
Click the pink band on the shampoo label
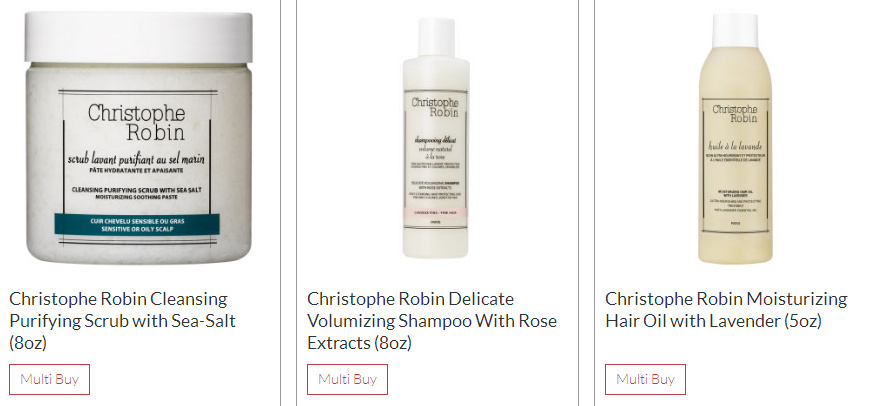click(x=436, y=213)
